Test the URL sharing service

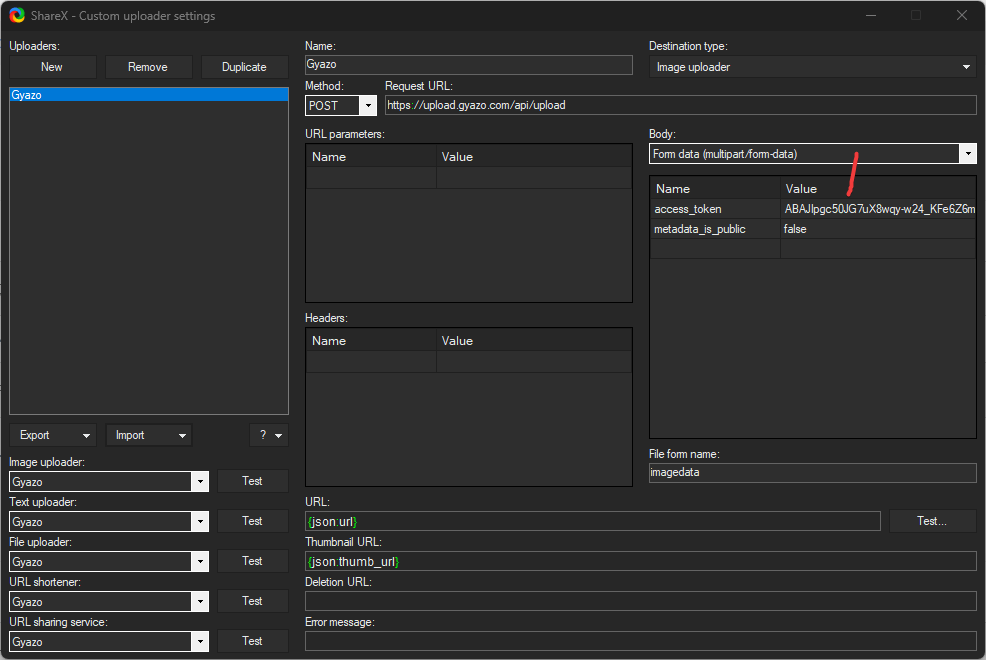tap(253, 641)
